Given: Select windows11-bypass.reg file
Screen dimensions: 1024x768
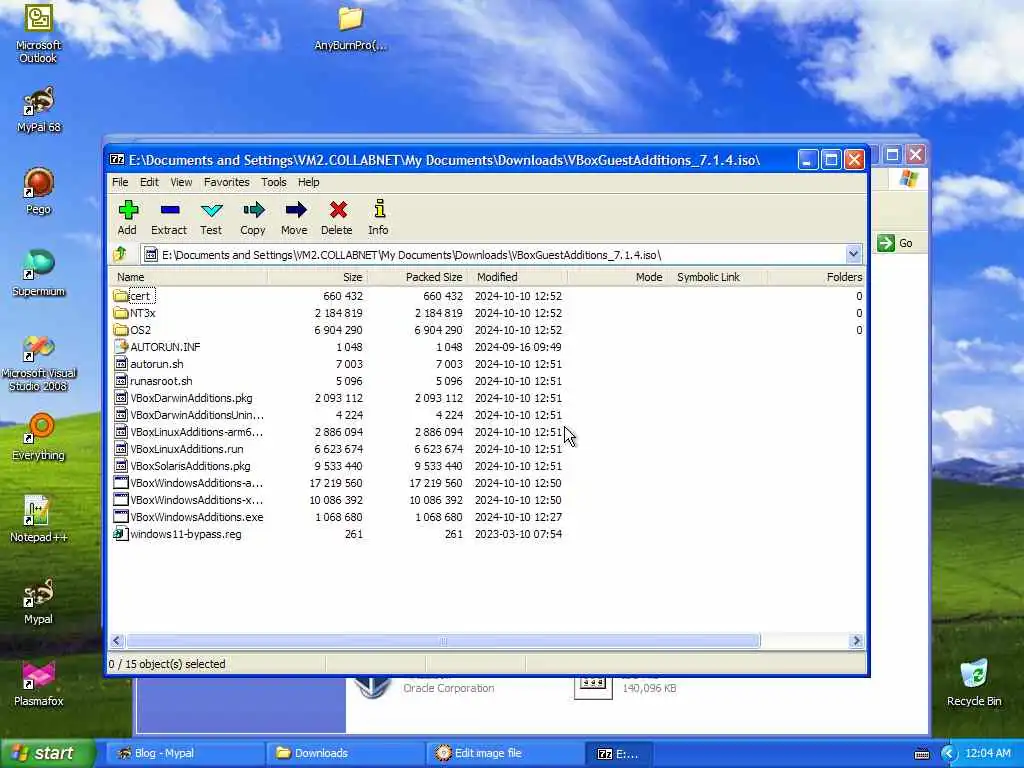Looking at the screenshot, I should (x=178, y=534).
